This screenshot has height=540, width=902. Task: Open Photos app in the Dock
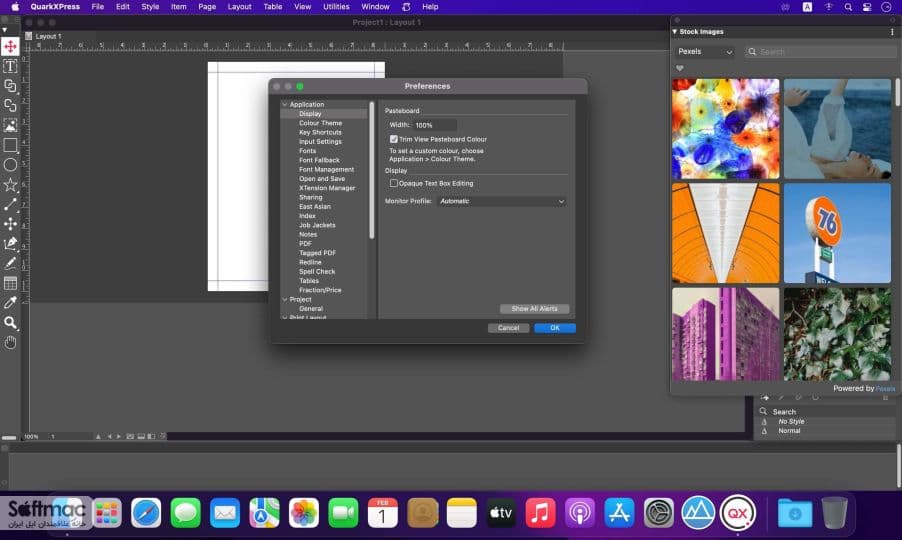pyautogui.click(x=304, y=512)
